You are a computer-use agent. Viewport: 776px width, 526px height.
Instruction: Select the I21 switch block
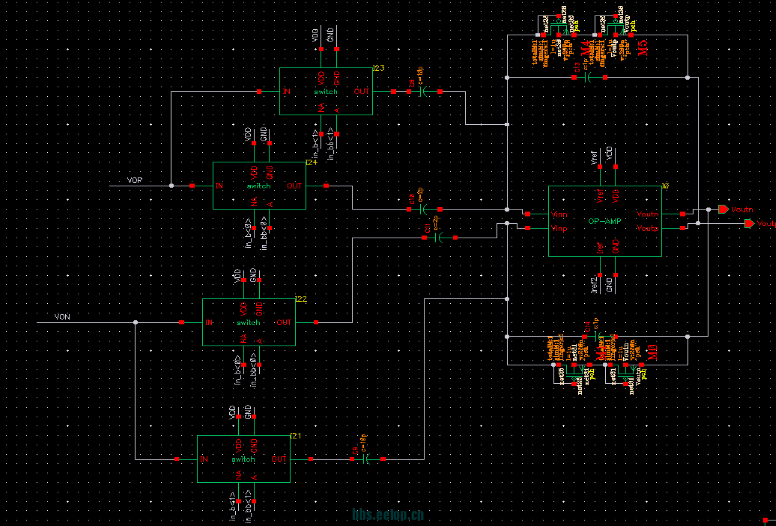coord(242,459)
